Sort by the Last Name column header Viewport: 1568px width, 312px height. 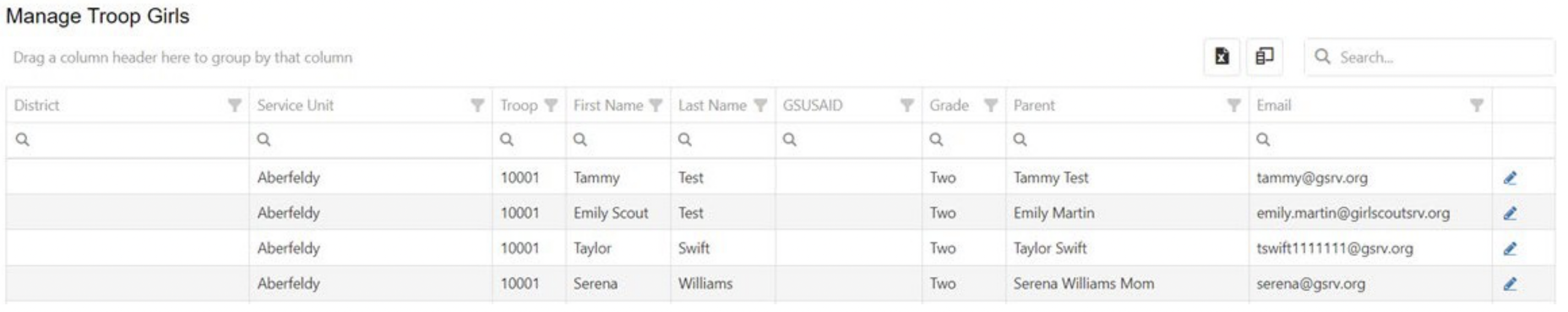click(x=712, y=105)
